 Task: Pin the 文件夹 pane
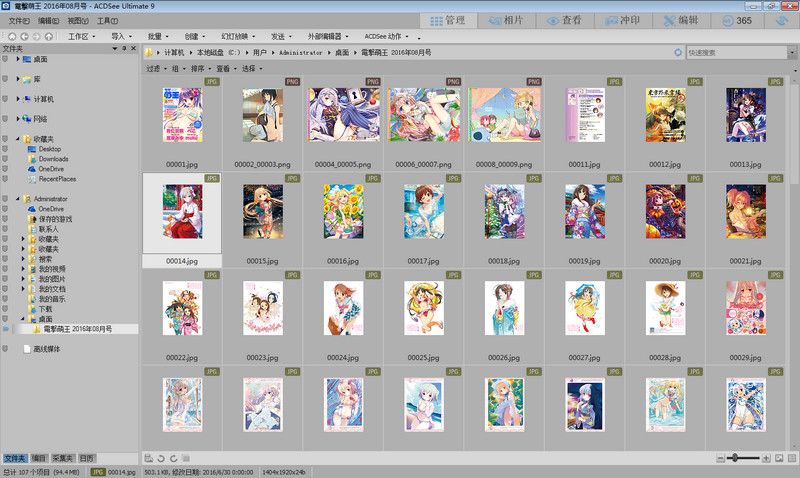pos(124,48)
